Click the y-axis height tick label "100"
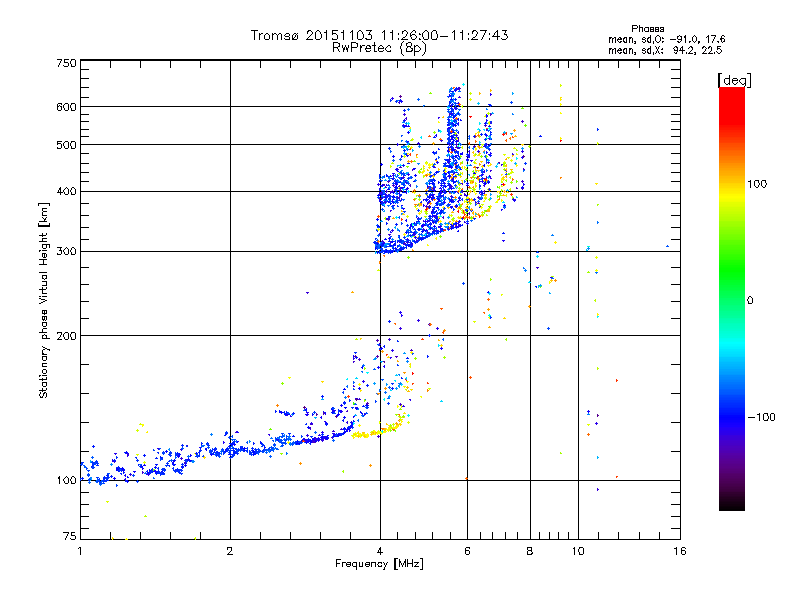 pos(66,481)
